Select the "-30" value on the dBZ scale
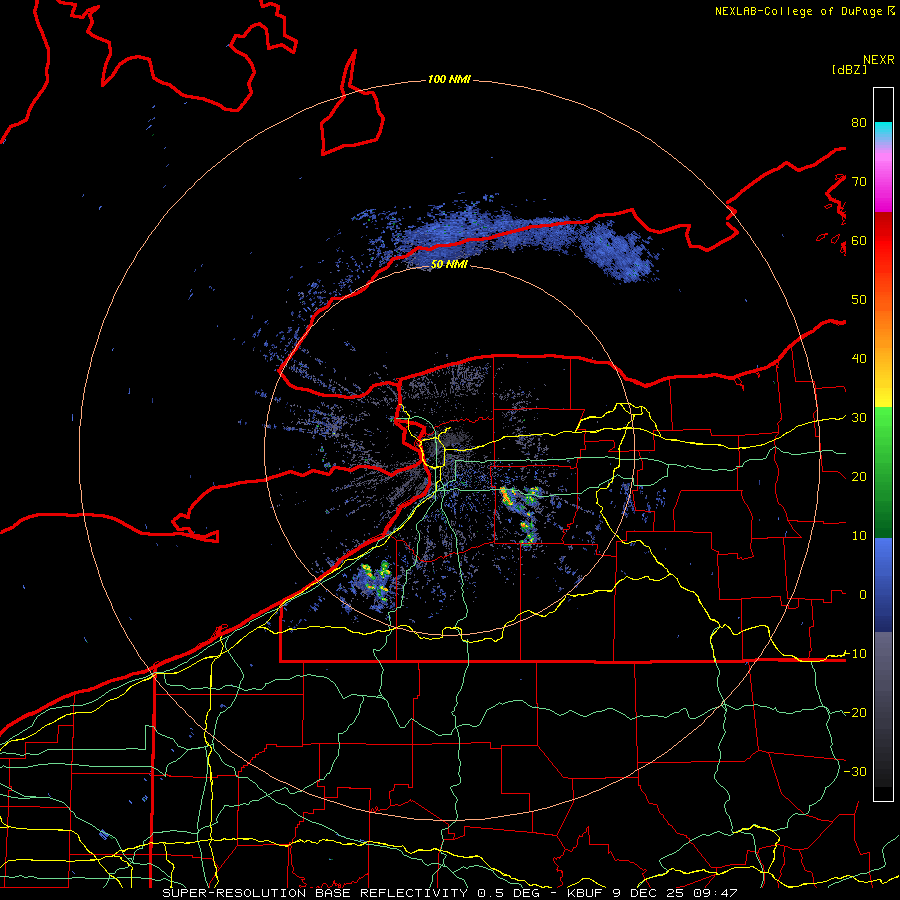The height and width of the screenshot is (900, 900). coord(855,772)
